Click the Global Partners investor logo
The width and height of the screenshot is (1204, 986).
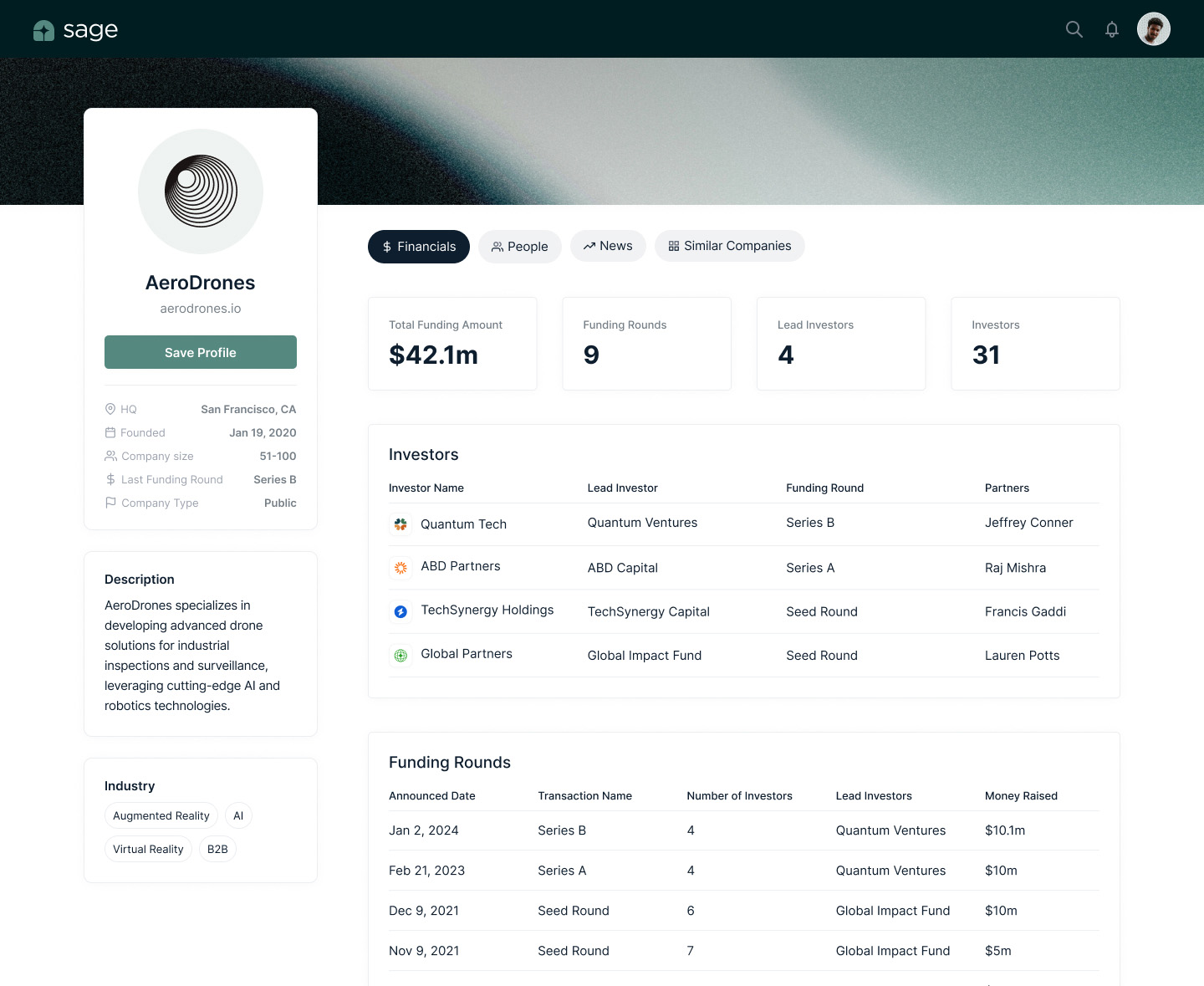click(400, 656)
